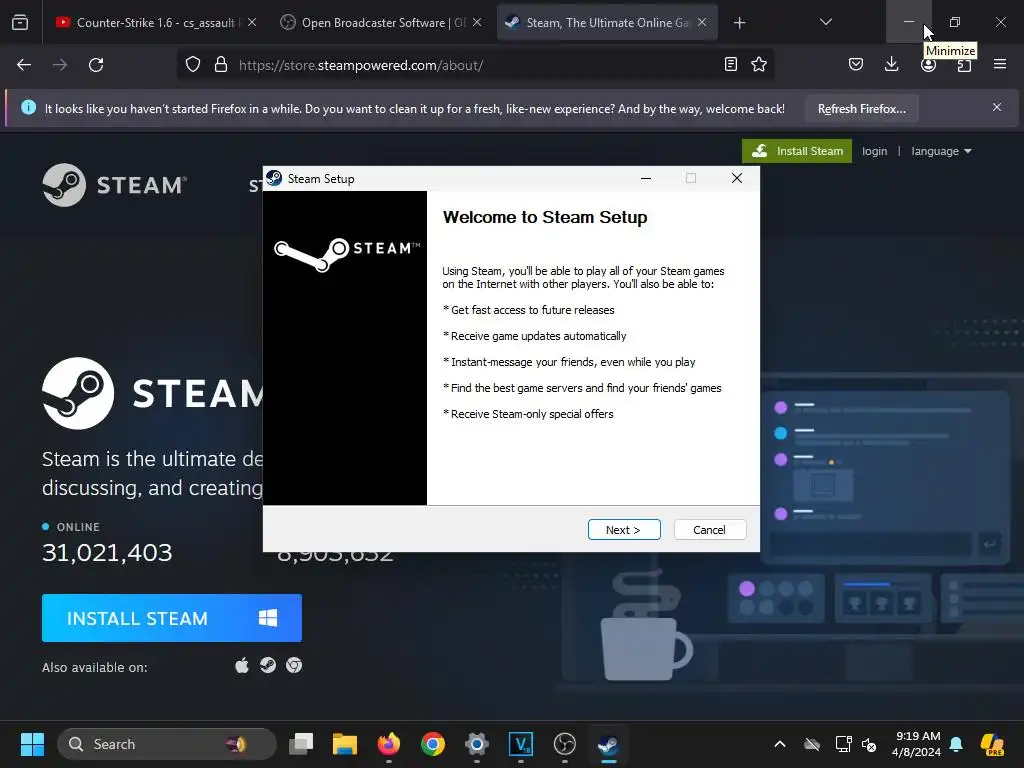Click the network display tray icon
Viewport: 1024px width, 768px height.
pos(843,744)
